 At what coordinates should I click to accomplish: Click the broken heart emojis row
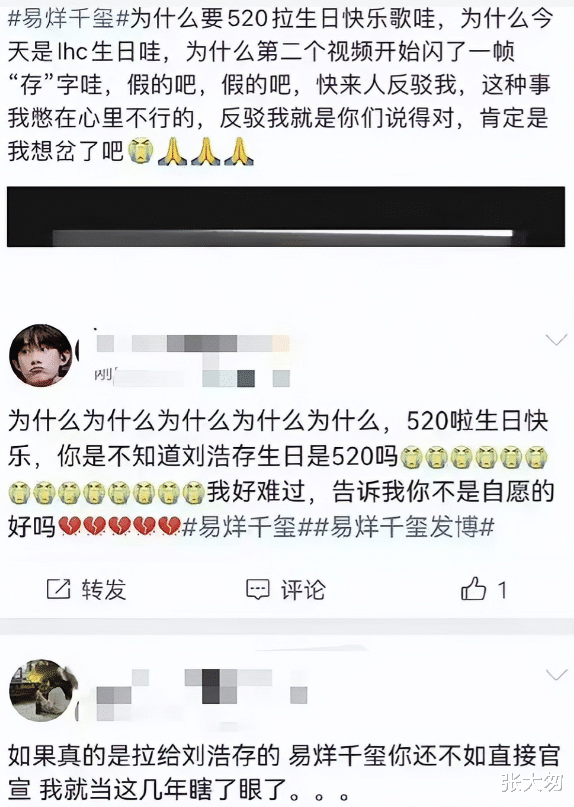pos(120,527)
